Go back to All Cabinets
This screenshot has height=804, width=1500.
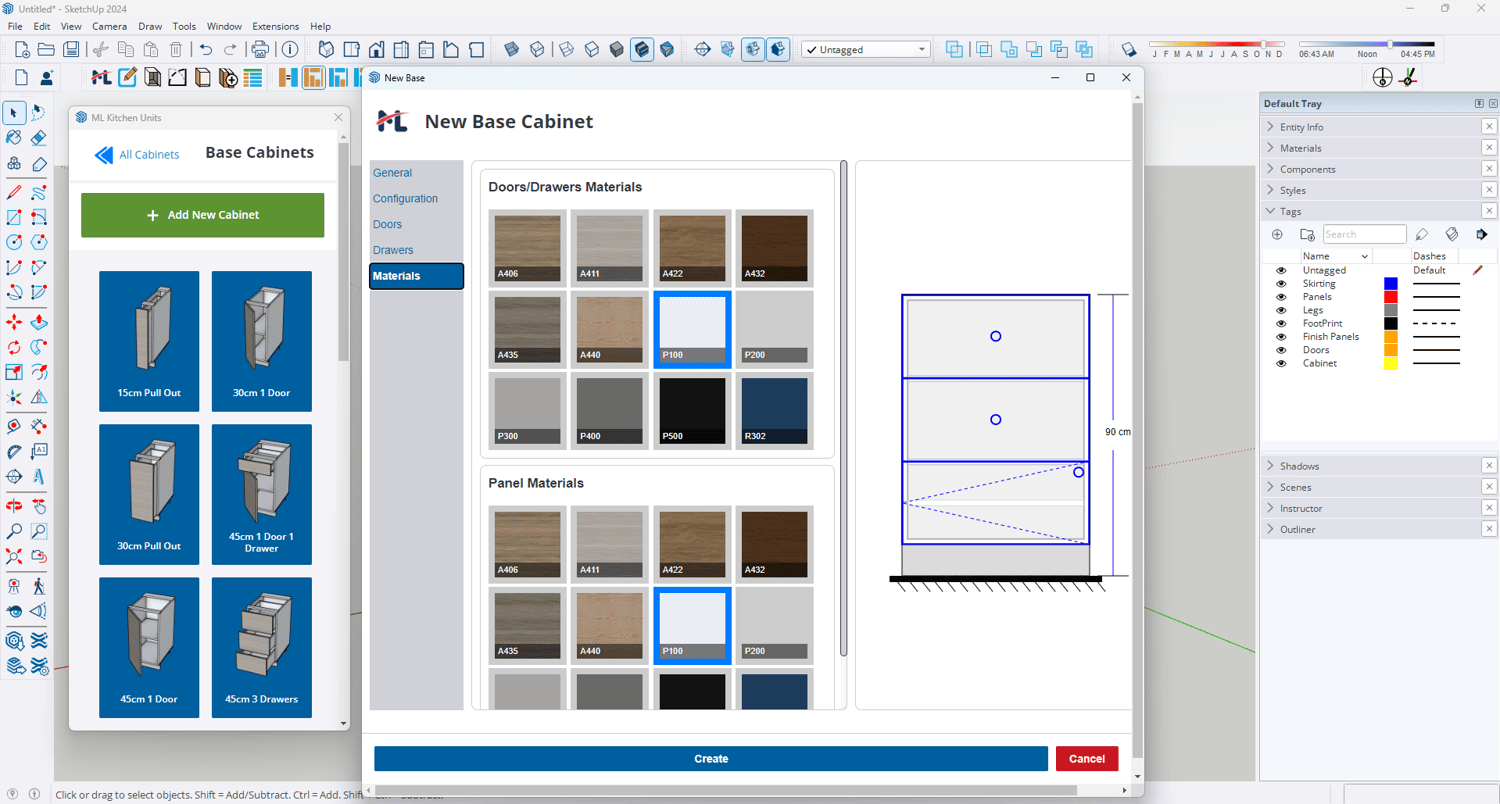pyautogui.click(x=137, y=155)
